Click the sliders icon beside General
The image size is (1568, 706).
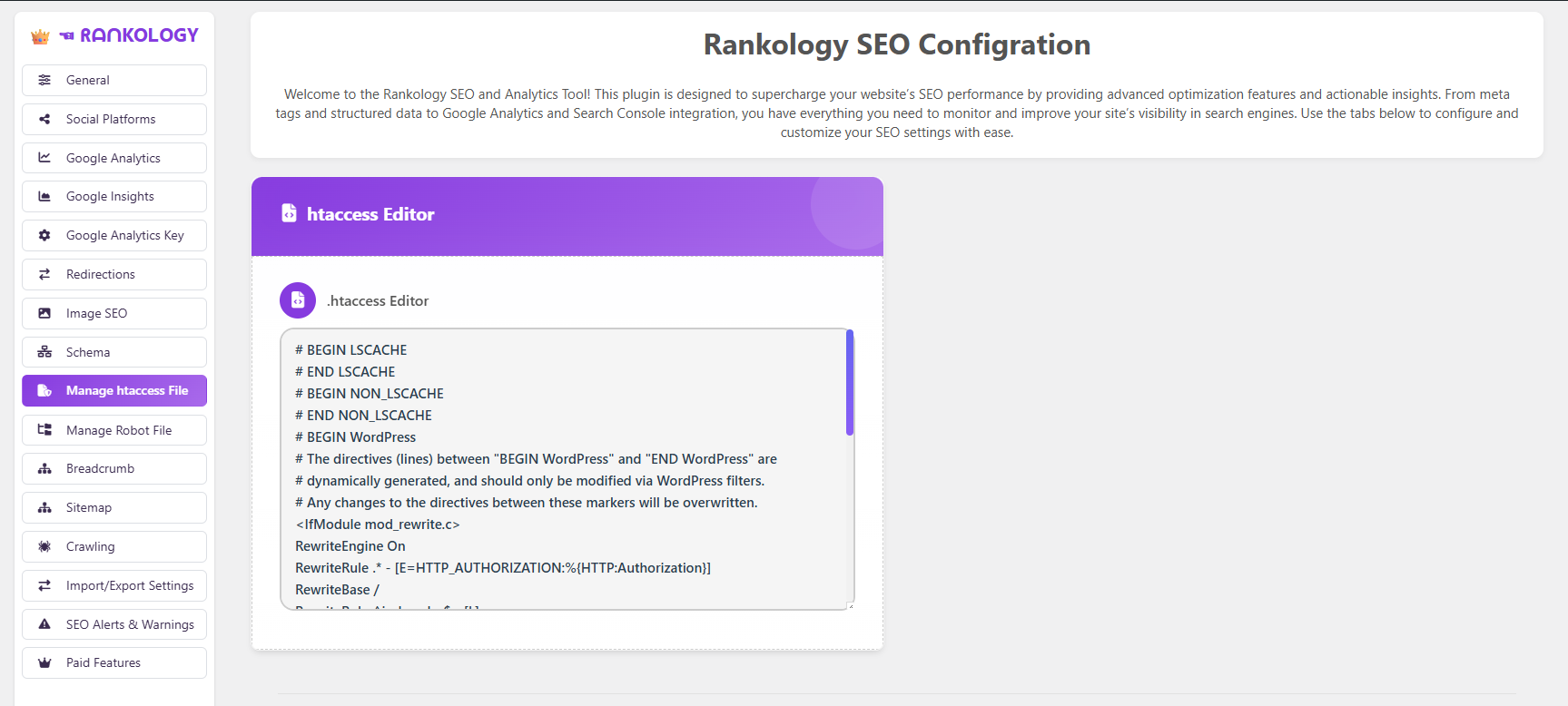(44, 80)
